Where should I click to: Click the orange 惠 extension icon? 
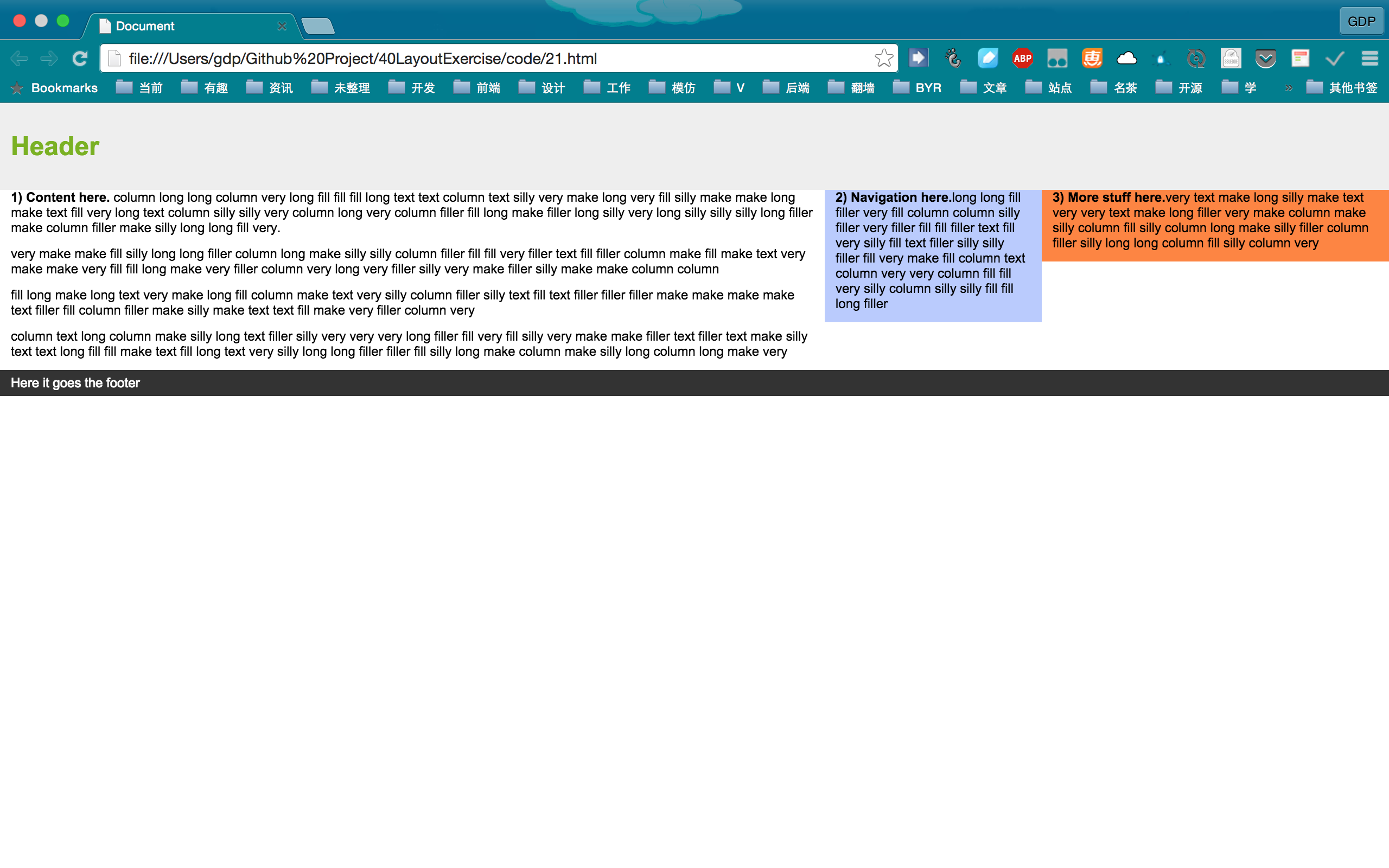pyautogui.click(x=1092, y=58)
